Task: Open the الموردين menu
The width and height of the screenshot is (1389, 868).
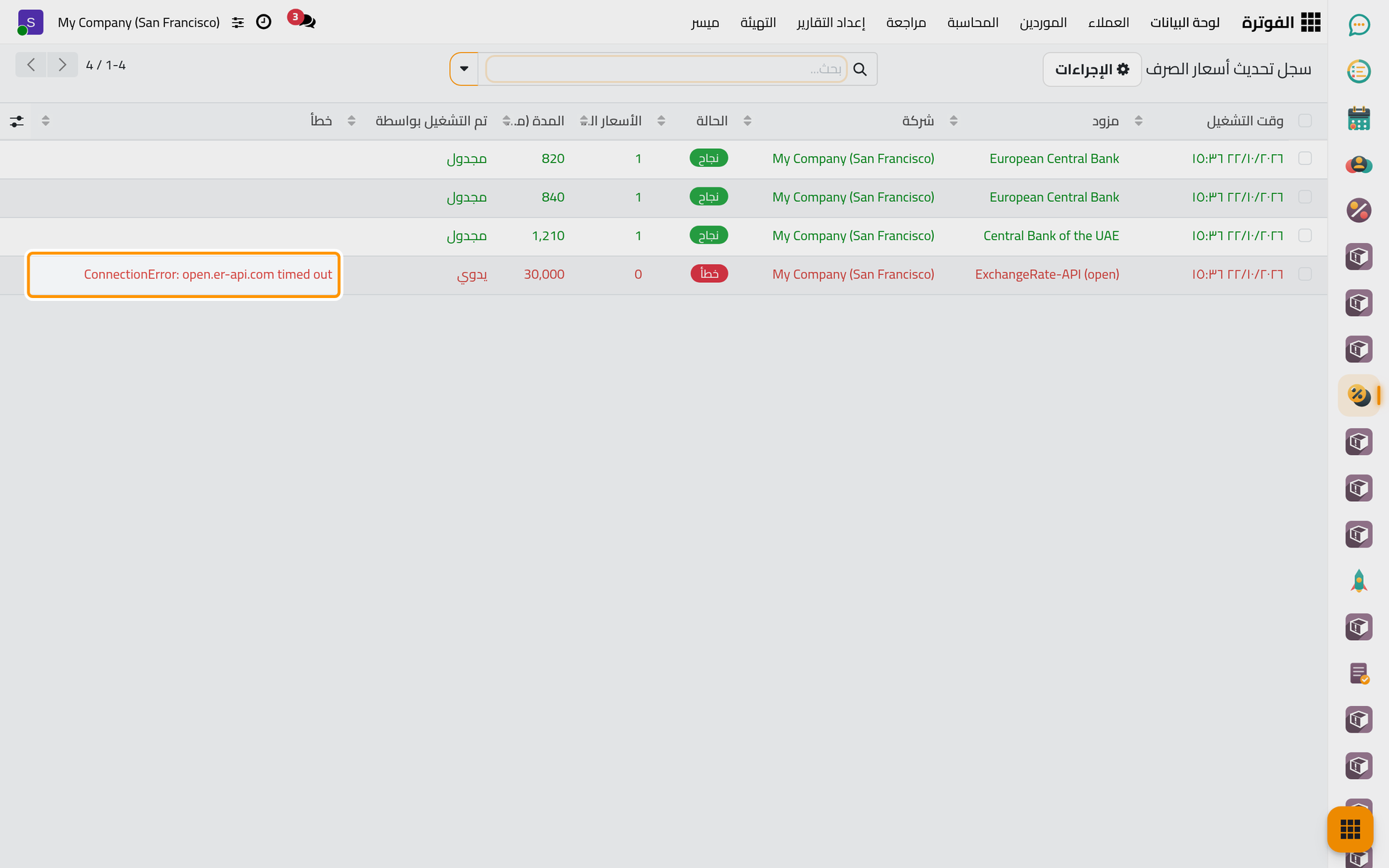Action: pyautogui.click(x=1043, y=22)
